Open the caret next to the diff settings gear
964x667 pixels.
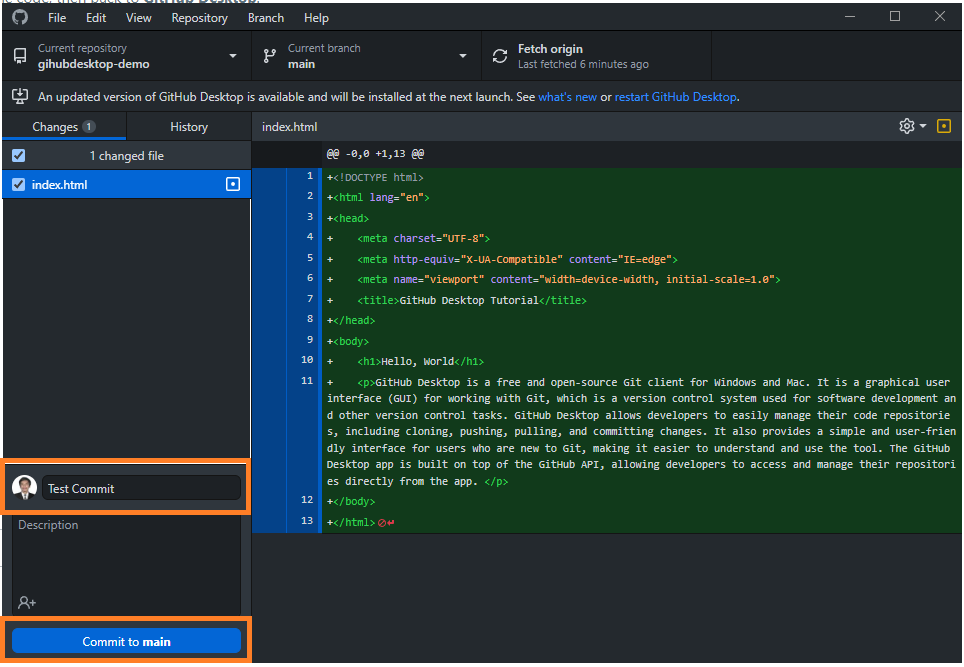[923, 126]
